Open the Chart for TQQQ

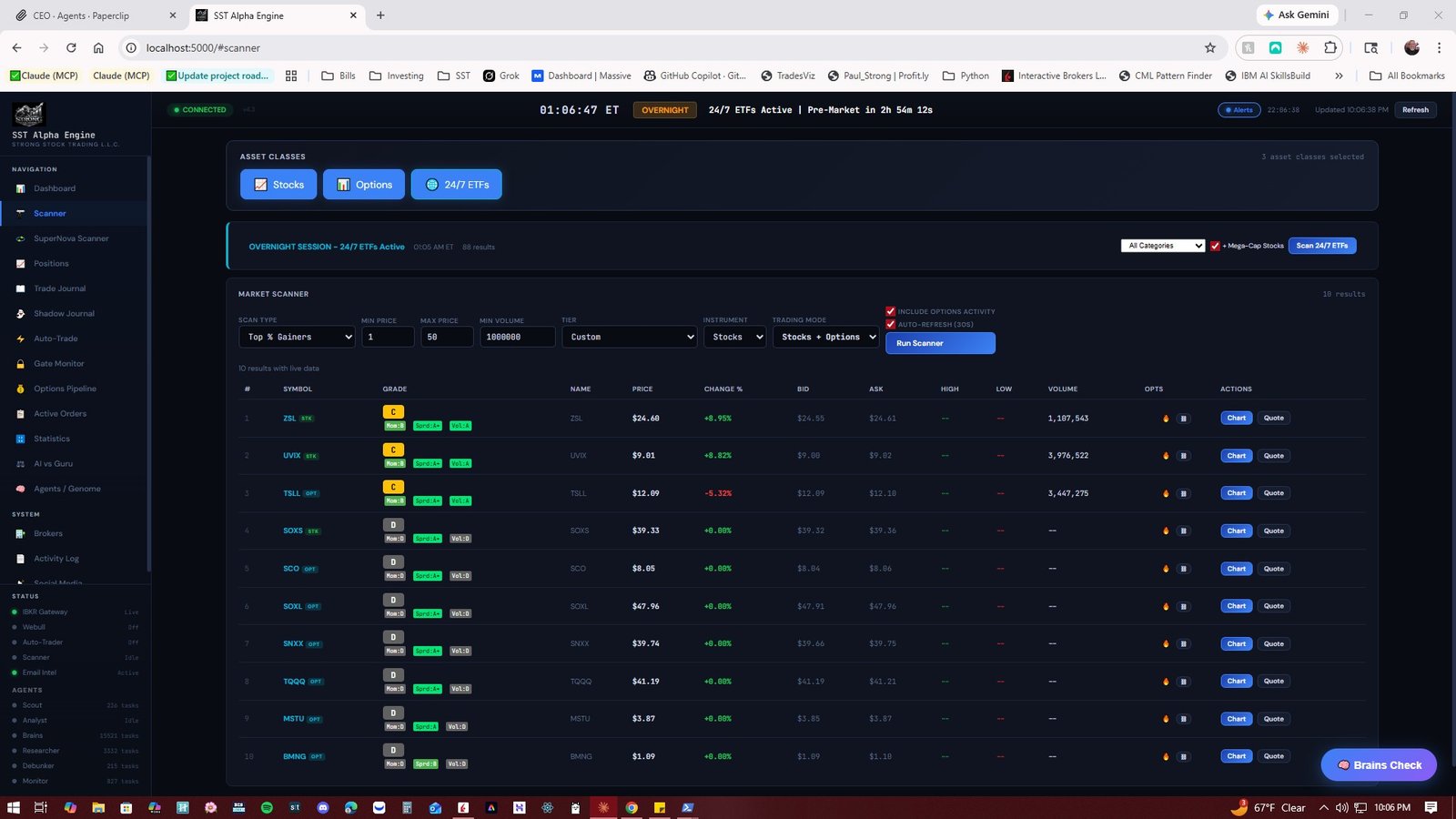pyautogui.click(x=1237, y=682)
